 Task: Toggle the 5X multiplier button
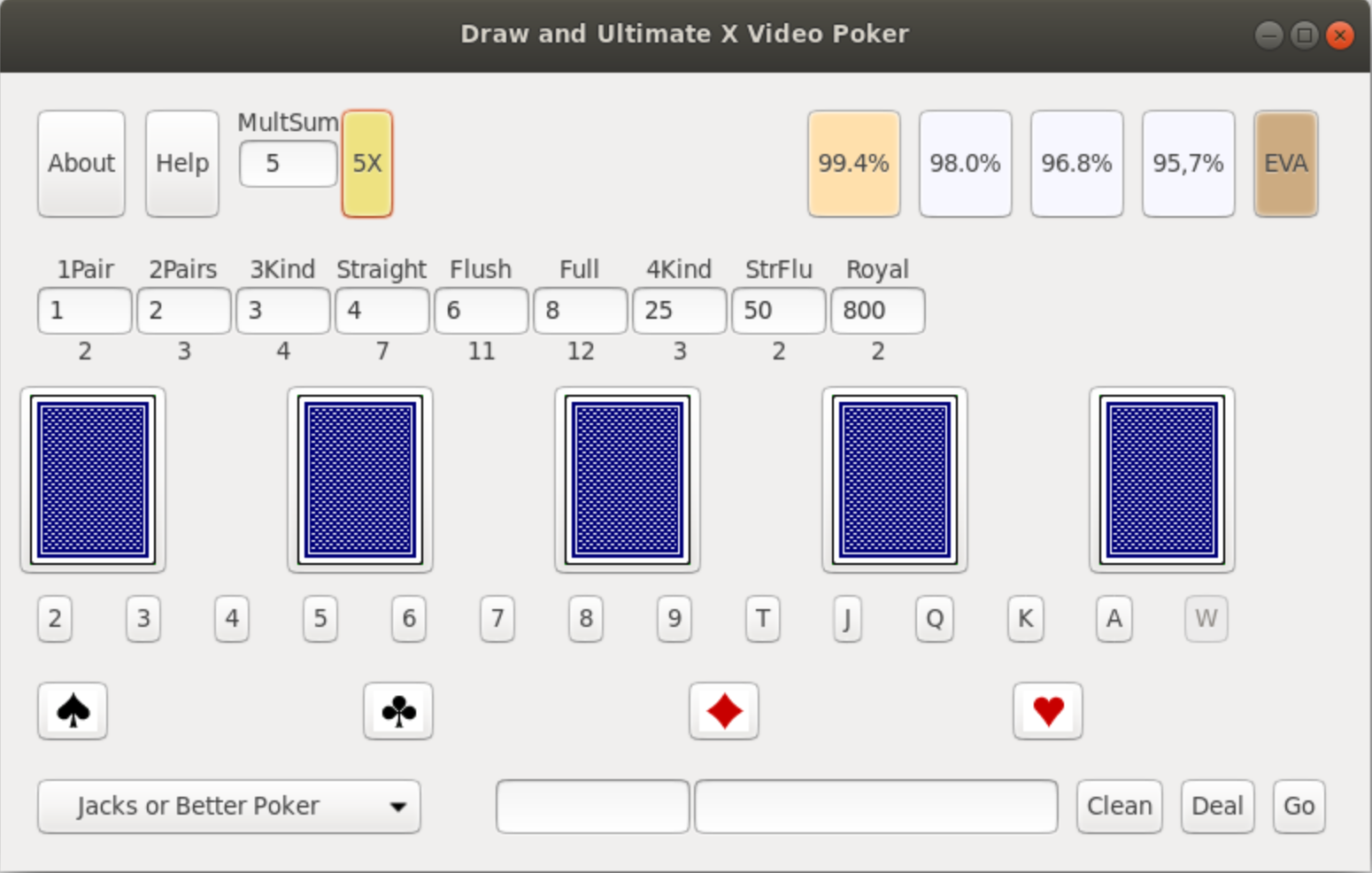coord(367,164)
